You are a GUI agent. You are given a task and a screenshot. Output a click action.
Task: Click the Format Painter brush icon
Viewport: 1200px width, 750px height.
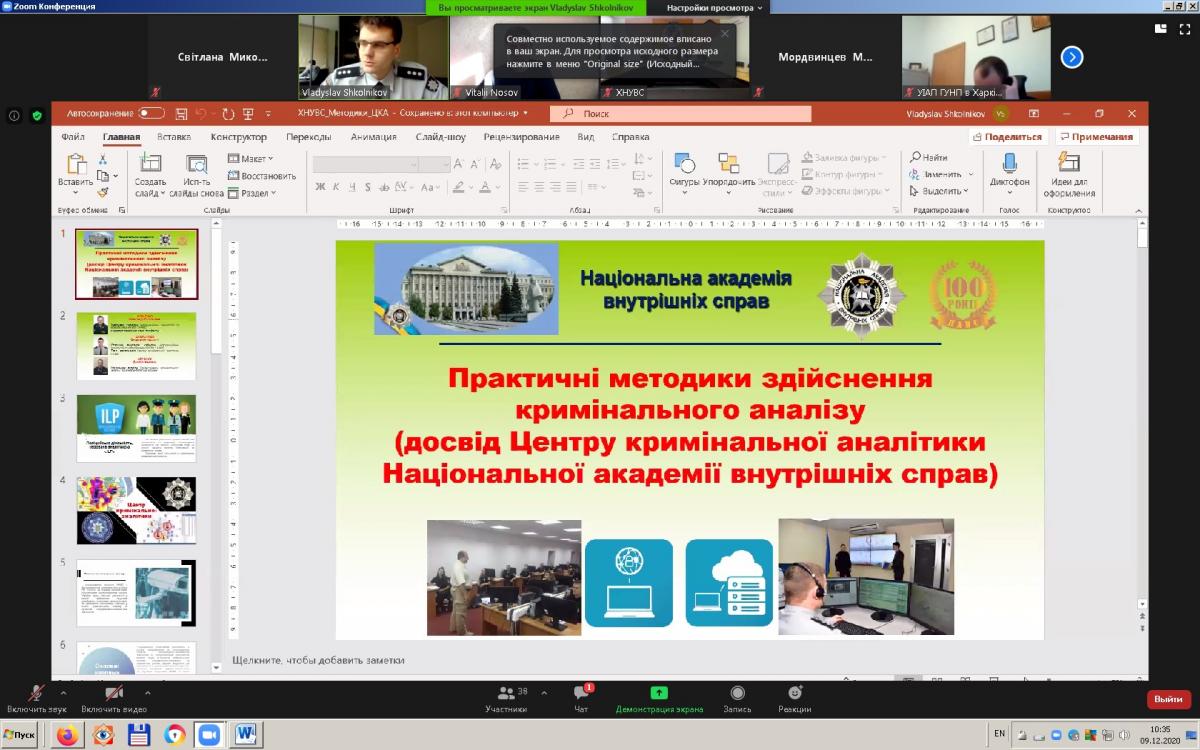[x=103, y=192]
